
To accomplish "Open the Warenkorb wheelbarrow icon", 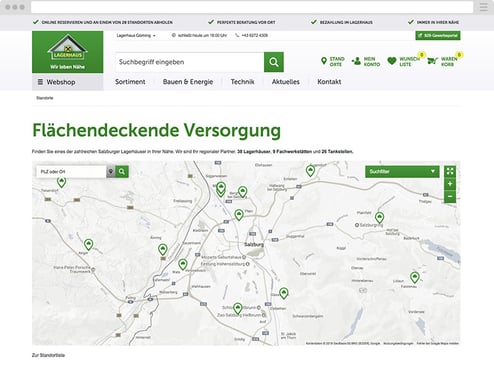I will pos(432,61).
